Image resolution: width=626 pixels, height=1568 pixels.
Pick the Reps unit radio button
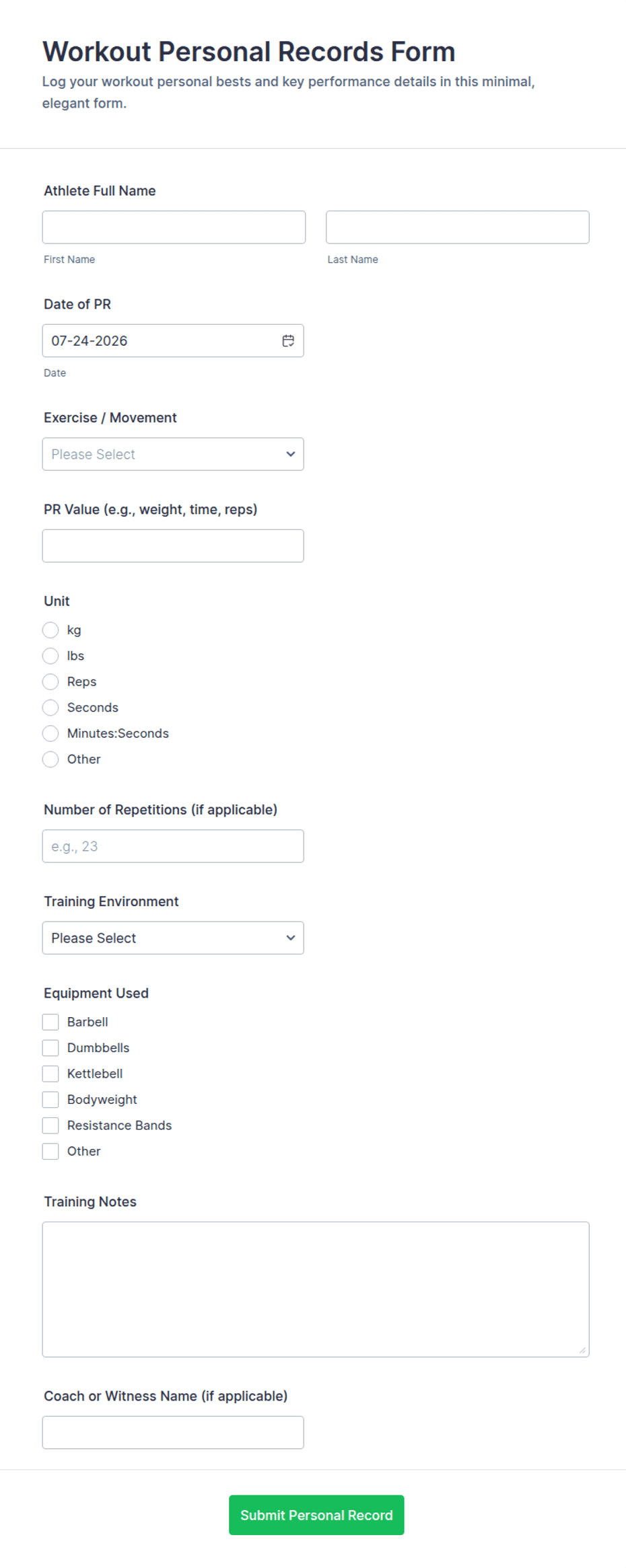tap(50, 682)
